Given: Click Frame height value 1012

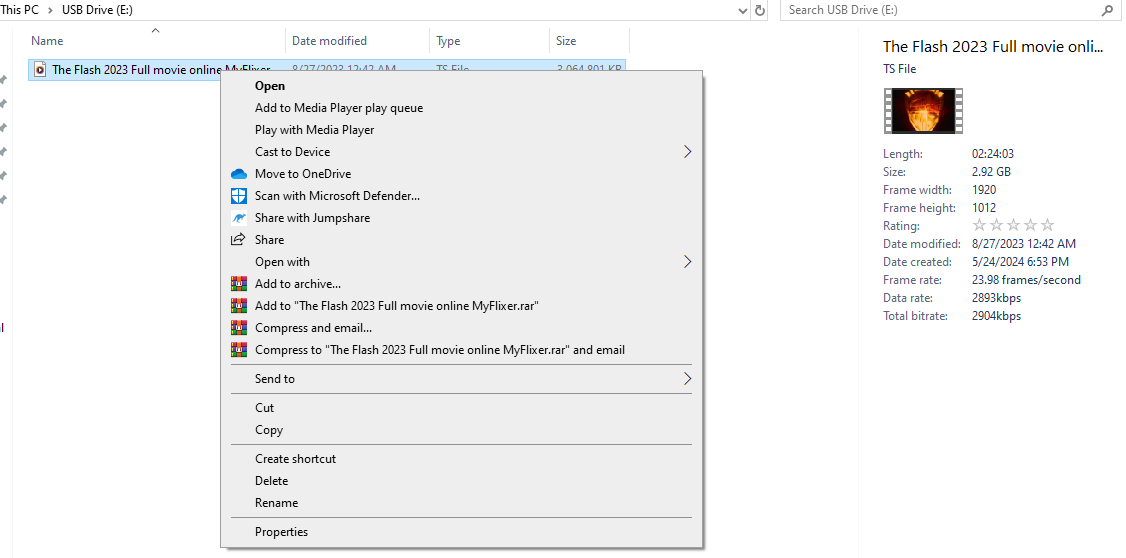Looking at the screenshot, I should click(984, 208).
